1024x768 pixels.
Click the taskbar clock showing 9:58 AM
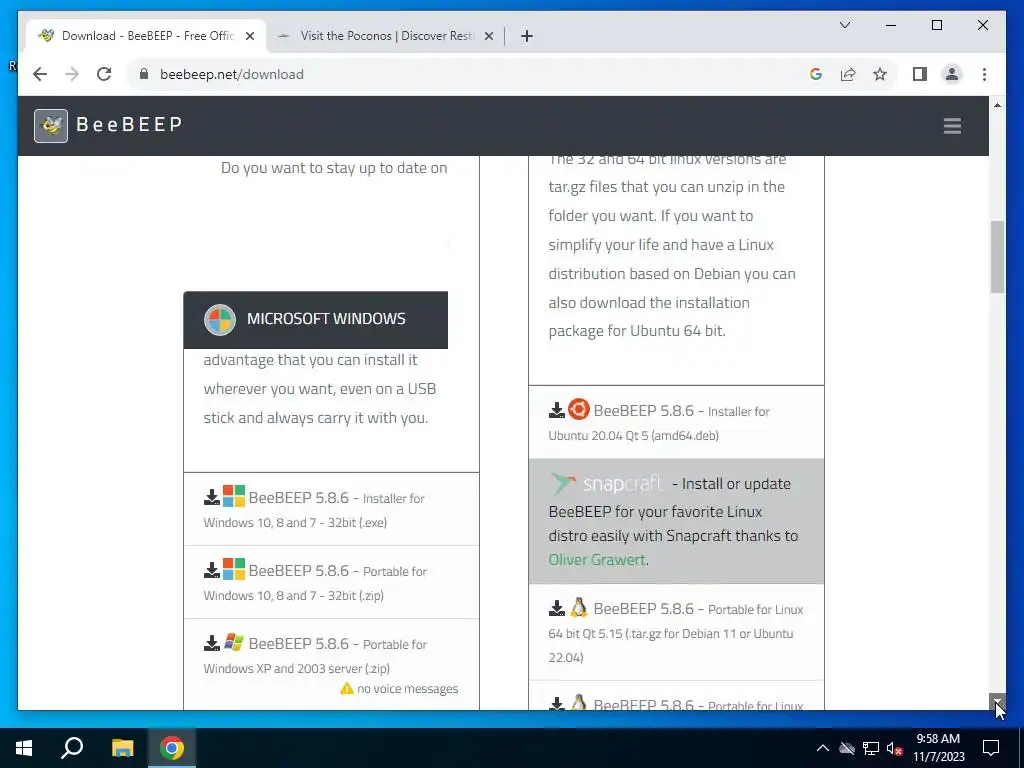point(938,748)
